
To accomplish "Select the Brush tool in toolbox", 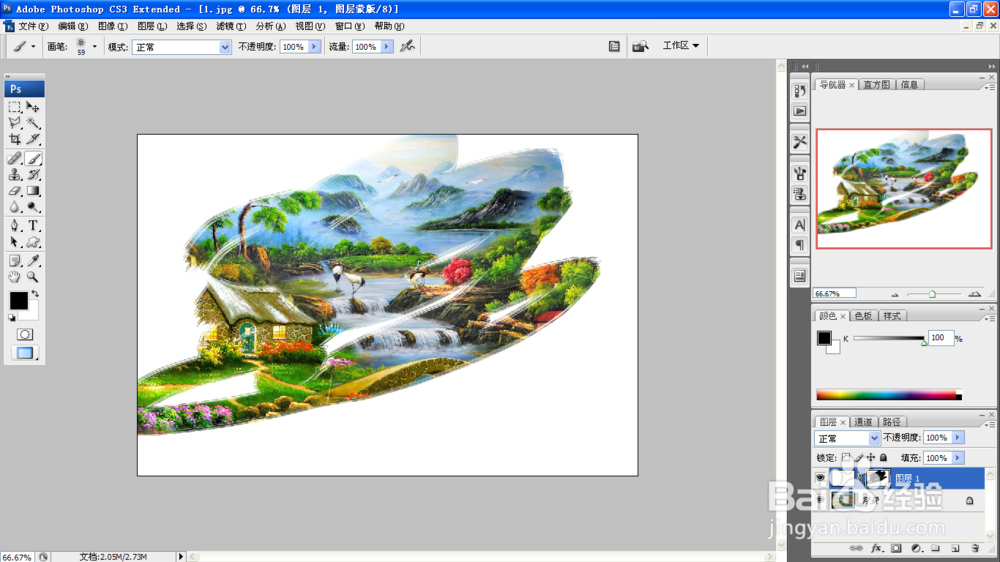I will tap(33, 158).
